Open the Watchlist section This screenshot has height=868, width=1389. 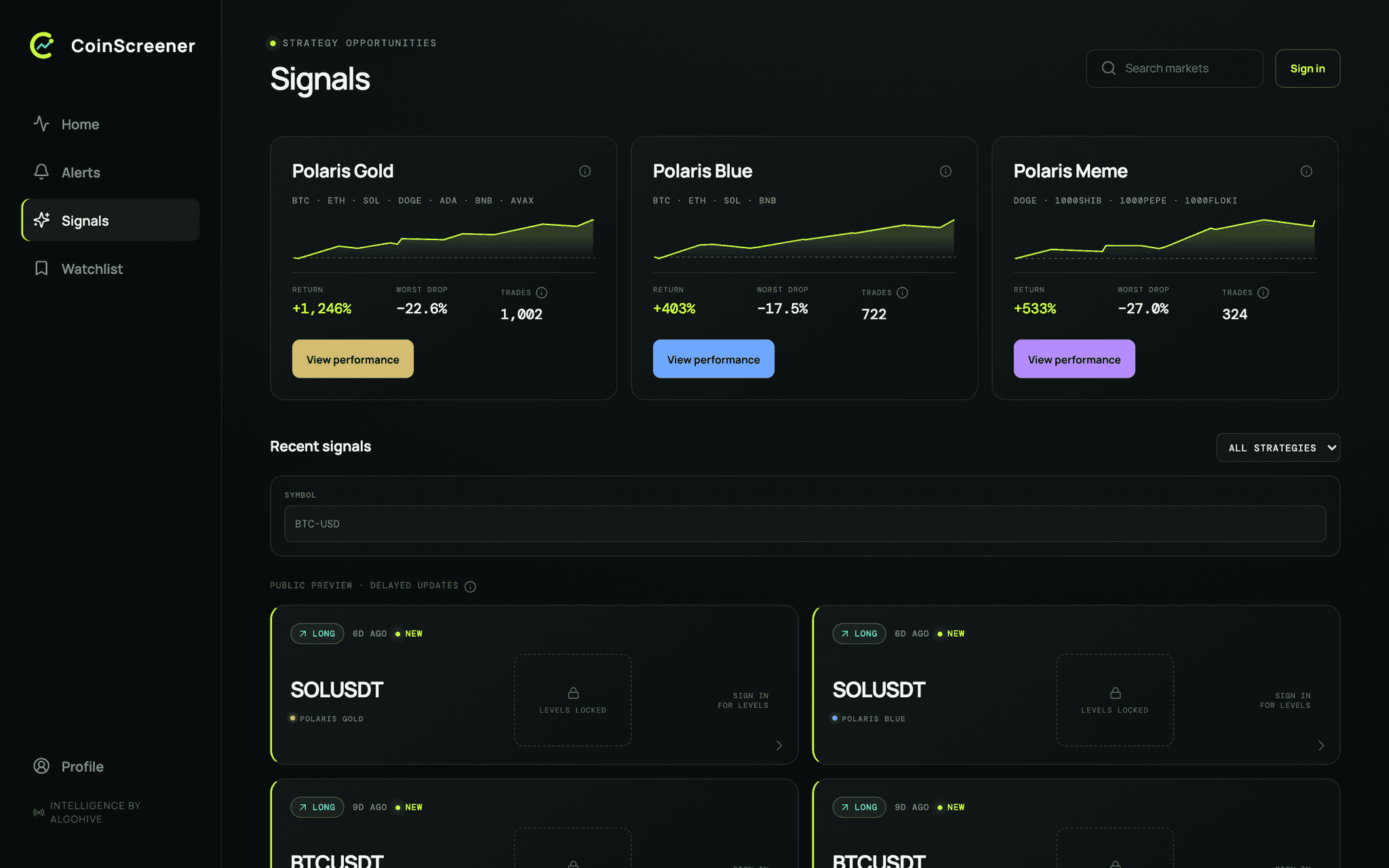(111, 269)
